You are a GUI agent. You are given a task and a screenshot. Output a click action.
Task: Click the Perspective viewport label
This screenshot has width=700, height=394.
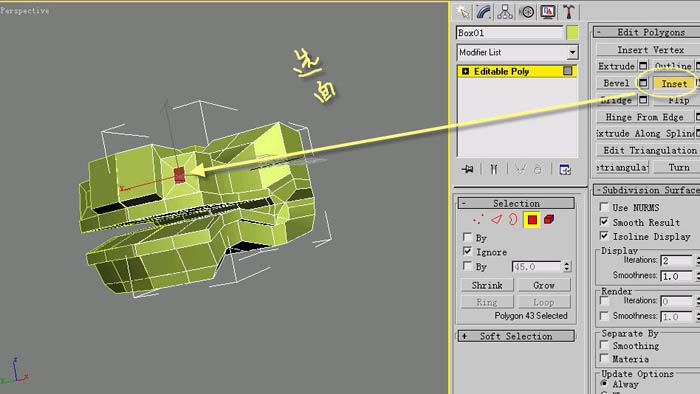click(x=25, y=11)
